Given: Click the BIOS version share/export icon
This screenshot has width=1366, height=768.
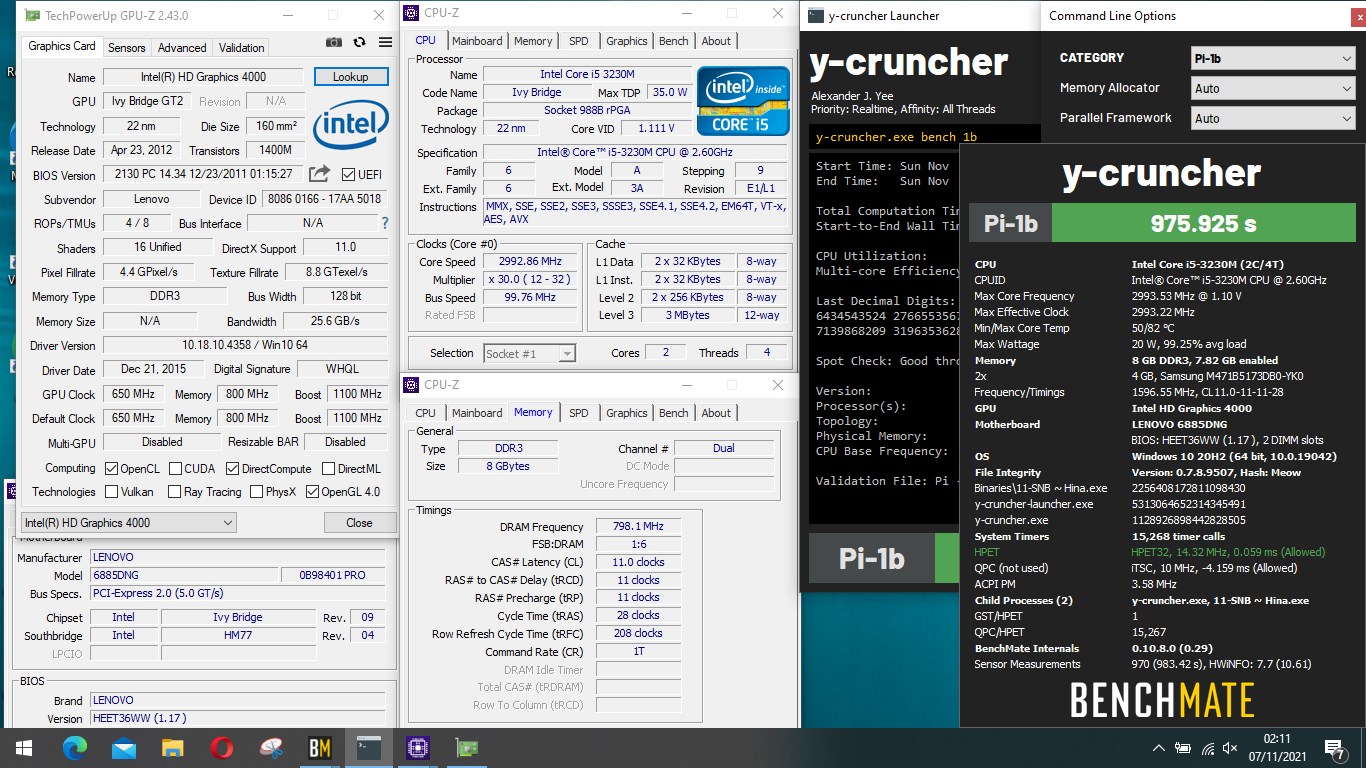Looking at the screenshot, I should coord(319,174).
